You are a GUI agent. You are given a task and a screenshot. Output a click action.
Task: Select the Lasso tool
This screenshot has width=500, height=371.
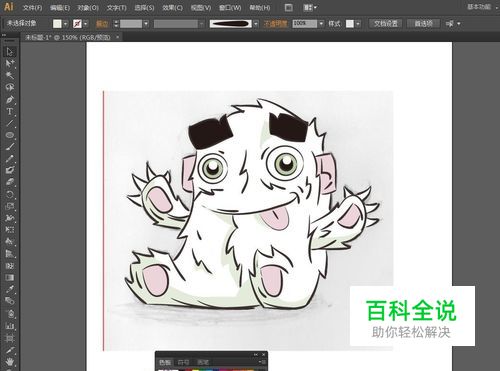point(9,87)
